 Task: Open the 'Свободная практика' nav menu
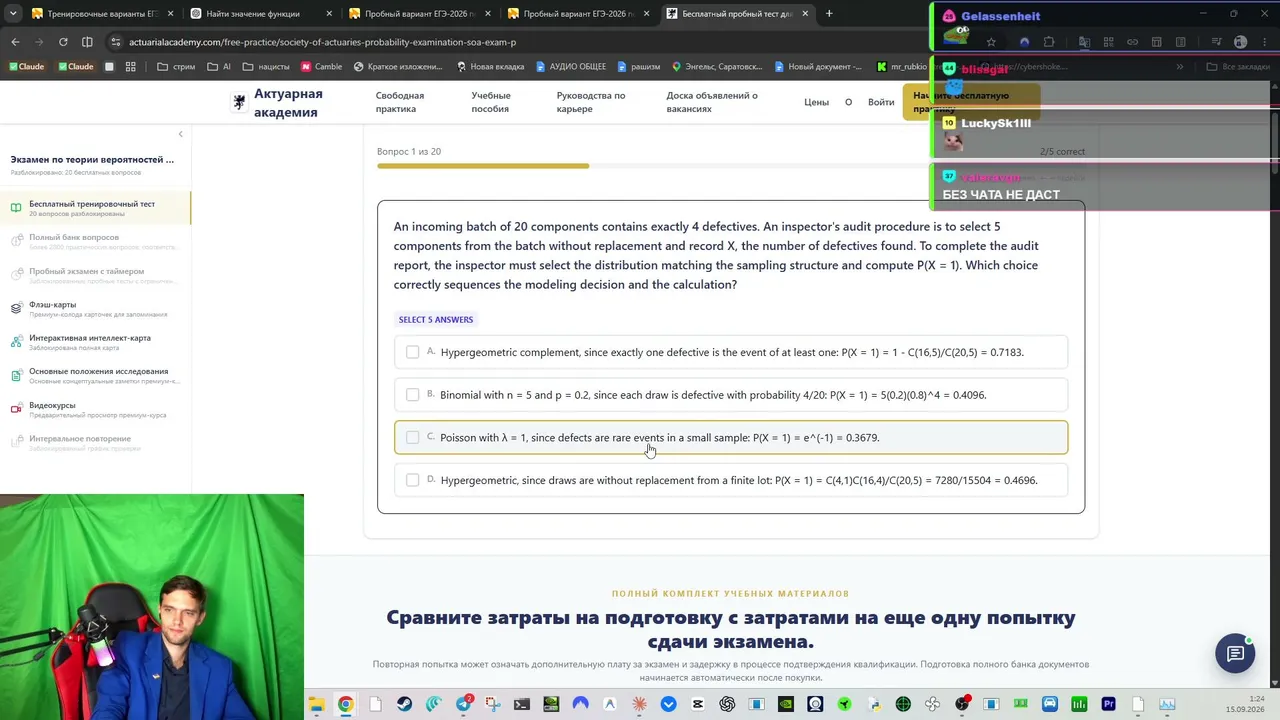pos(400,102)
